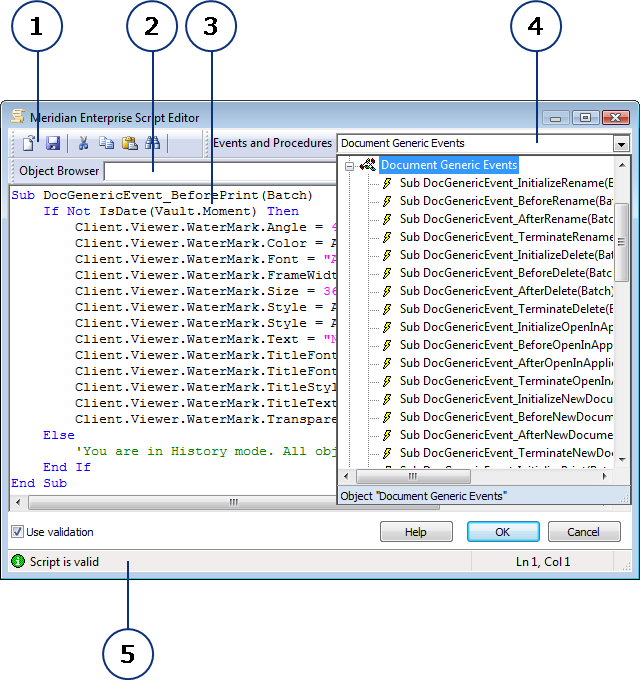
Task: Click lightning icon beside DocGenericEvent_TerminateOpenIn
Action: point(387,381)
